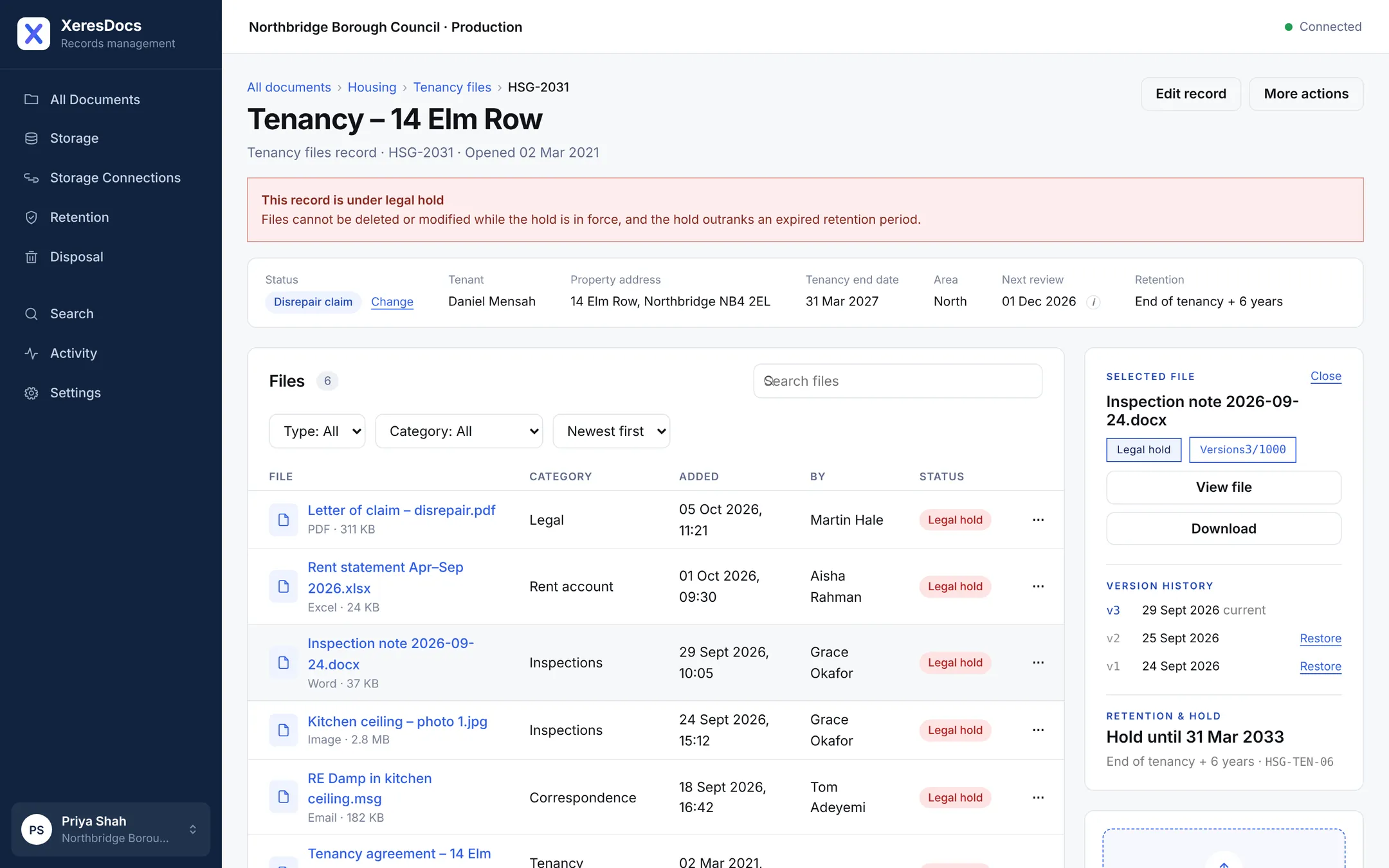The width and height of the screenshot is (1389, 868).
Task: Open row options for Rent statement
Action: pos(1038,586)
